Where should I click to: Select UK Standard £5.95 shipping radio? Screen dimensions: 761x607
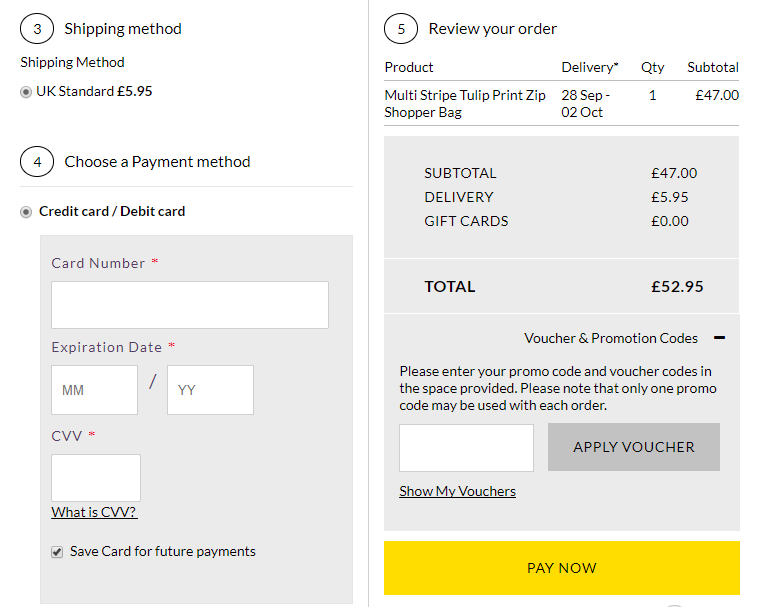[x=26, y=92]
